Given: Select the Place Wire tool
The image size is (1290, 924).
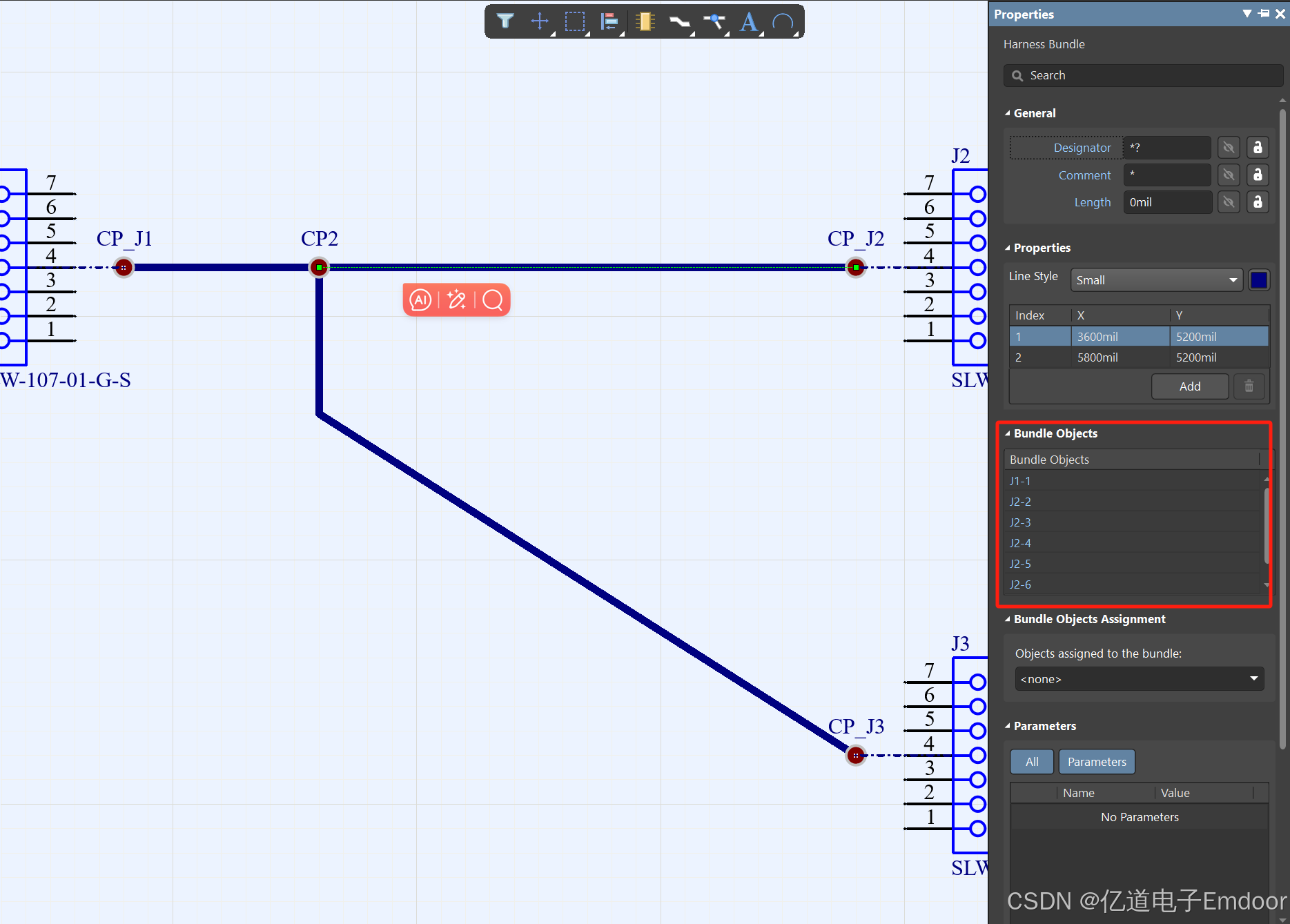Looking at the screenshot, I should [x=680, y=21].
